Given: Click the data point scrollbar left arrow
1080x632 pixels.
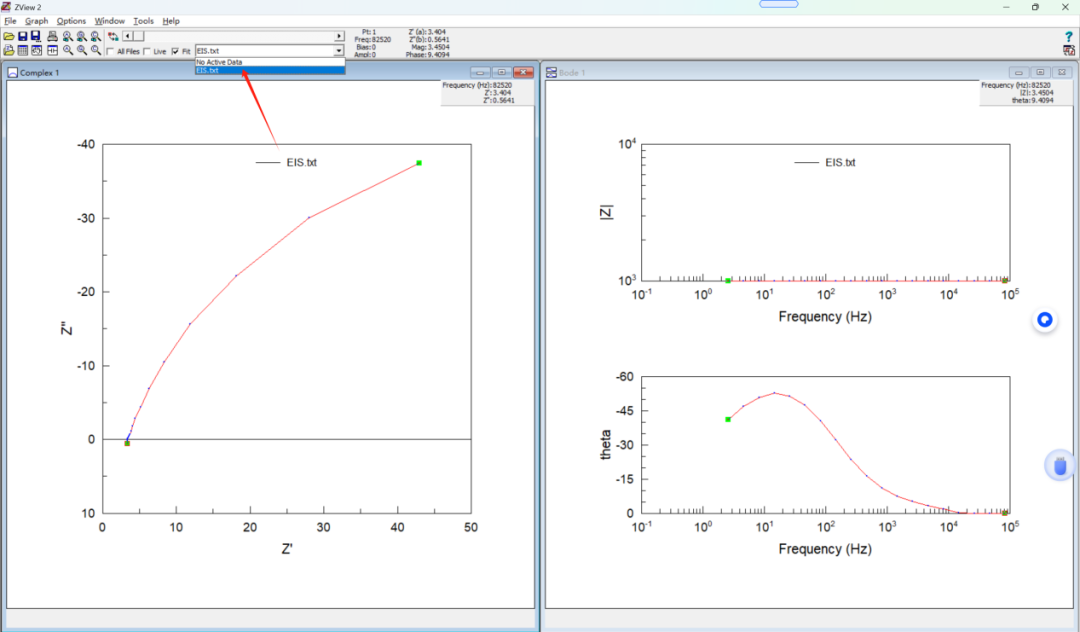Looking at the screenshot, I should click(x=127, y=36).
